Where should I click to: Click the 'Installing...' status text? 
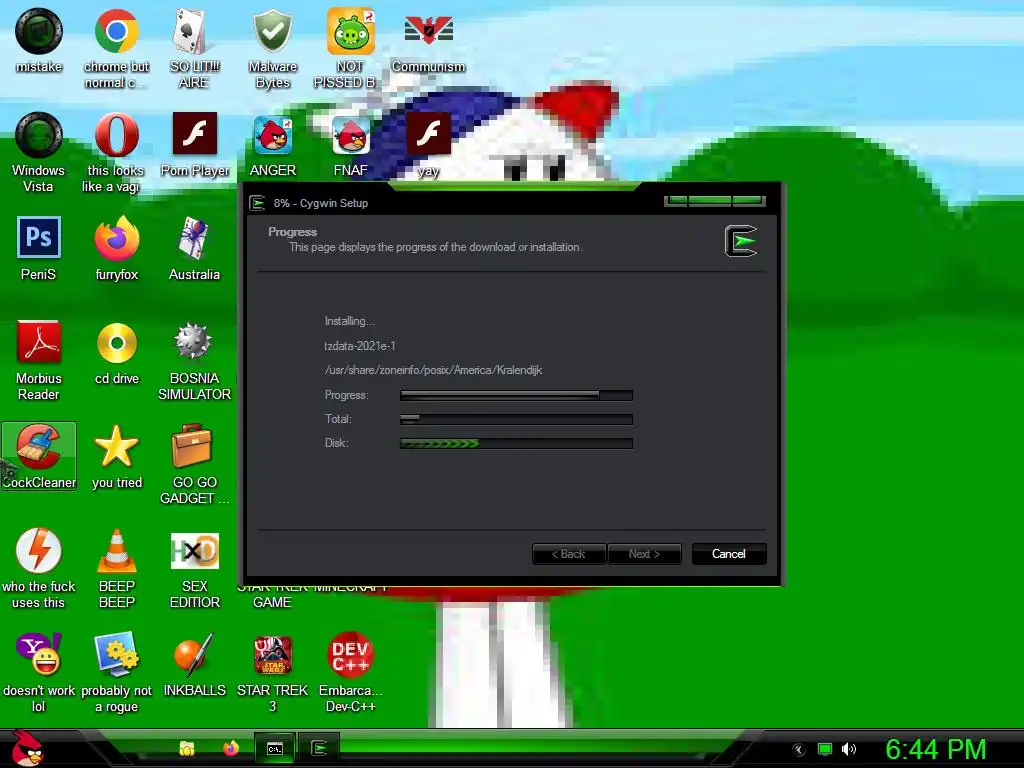(349, 321)
